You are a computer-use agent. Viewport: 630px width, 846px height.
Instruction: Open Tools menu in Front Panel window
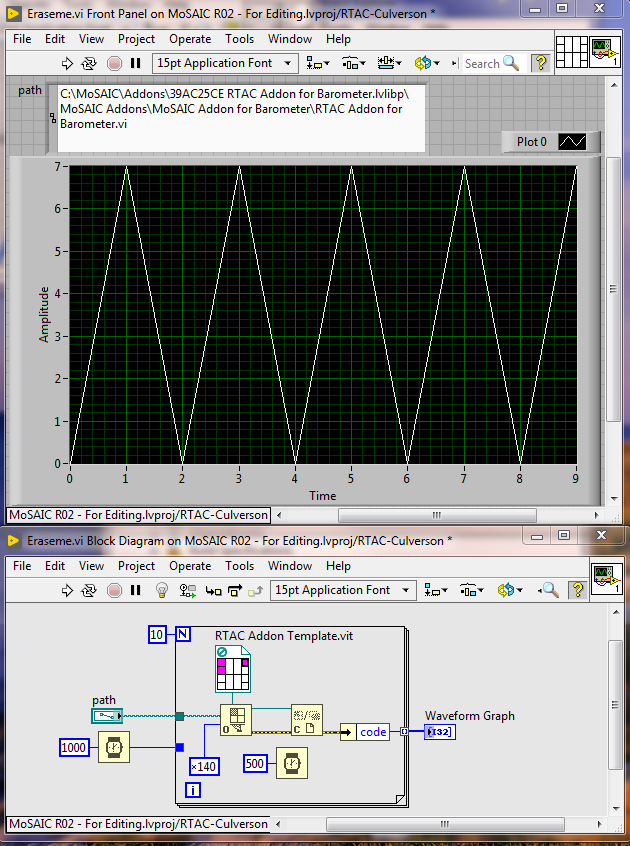click(239, 39)
